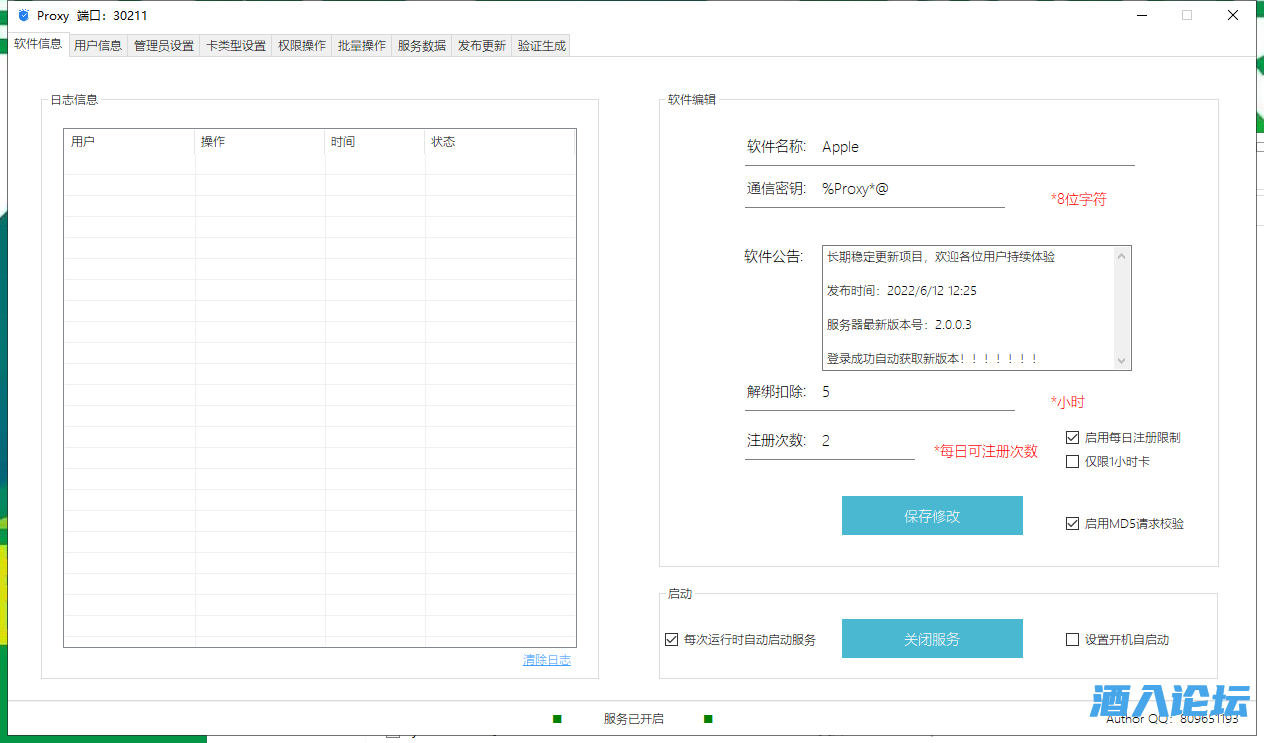The width and height of the screenshot is (1264, 743).
Task: Enable the 仅限1小时卡 checkbox
Action: 1073,462
